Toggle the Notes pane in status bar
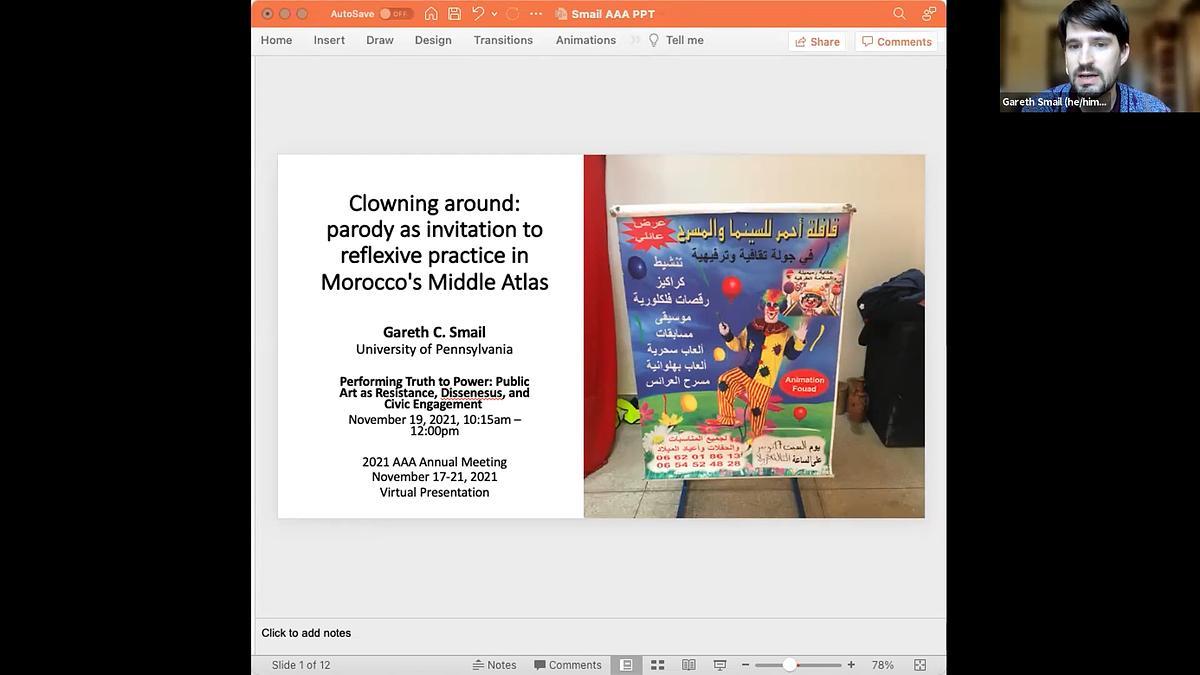This screenshot has height=675, width=1200. tap(494, 665)
